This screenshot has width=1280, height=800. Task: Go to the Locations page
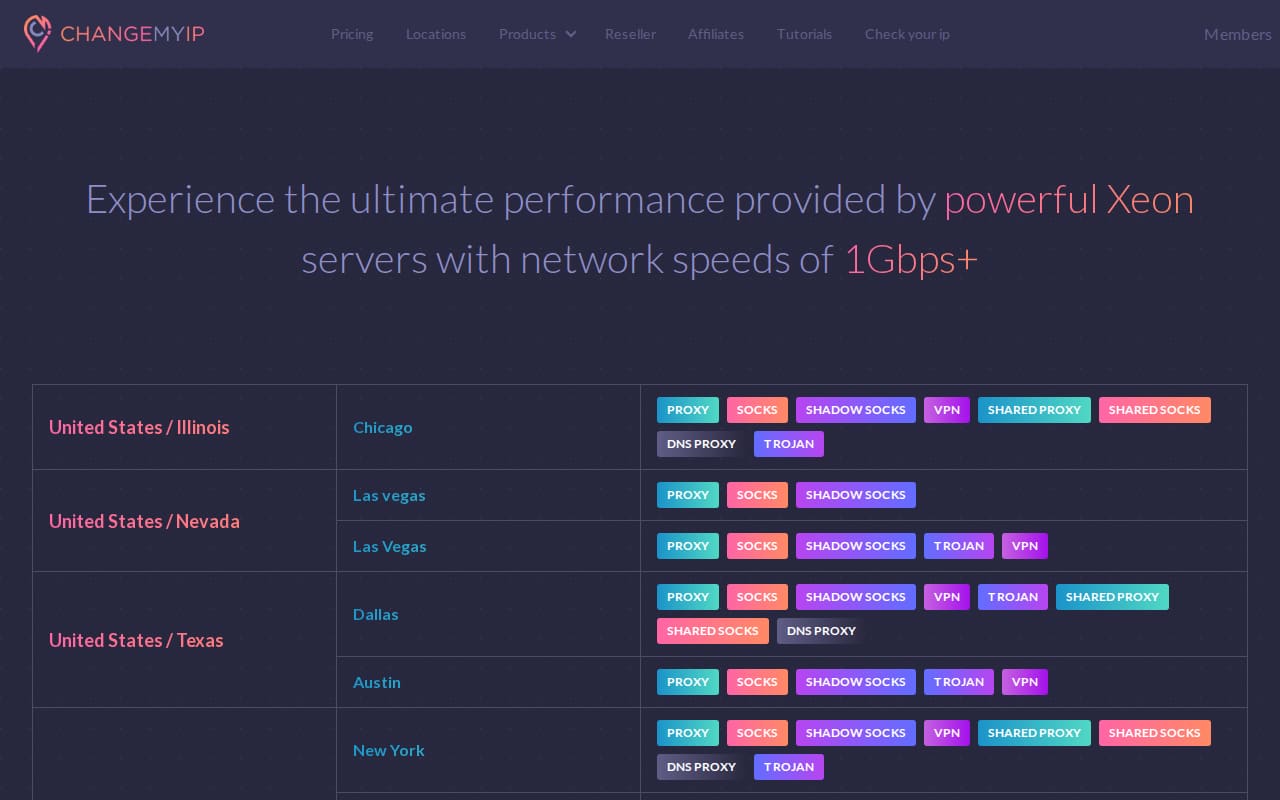pyautogui.click(x=436, y=34)
